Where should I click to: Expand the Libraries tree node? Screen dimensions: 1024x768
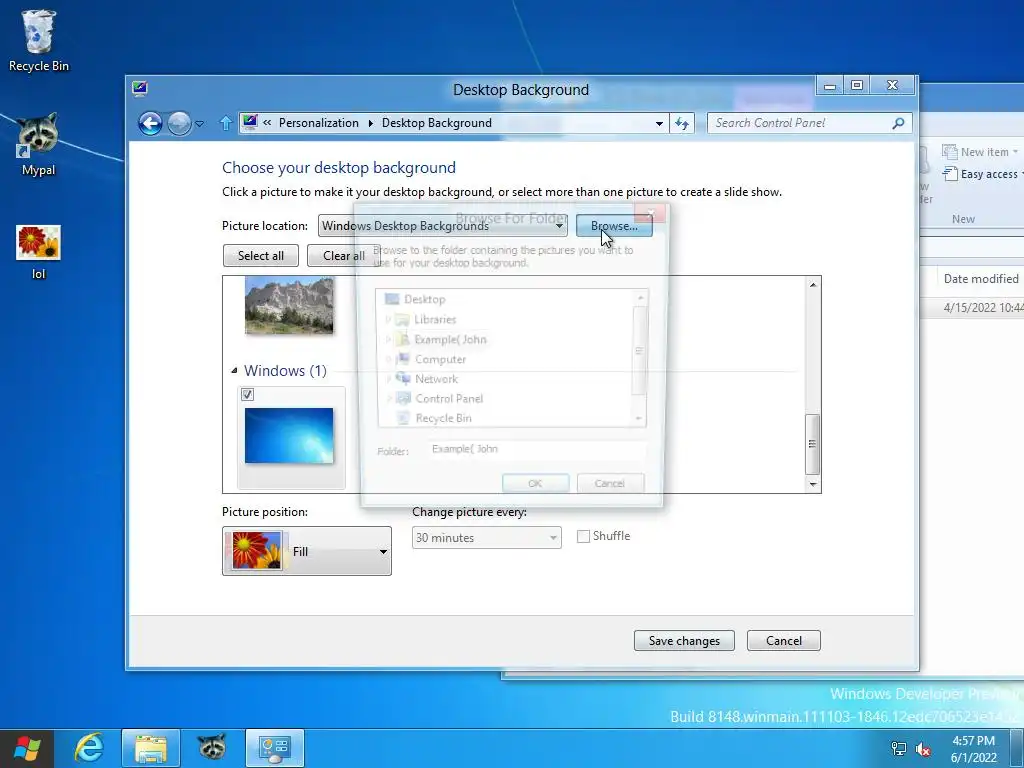coord(388,319)
